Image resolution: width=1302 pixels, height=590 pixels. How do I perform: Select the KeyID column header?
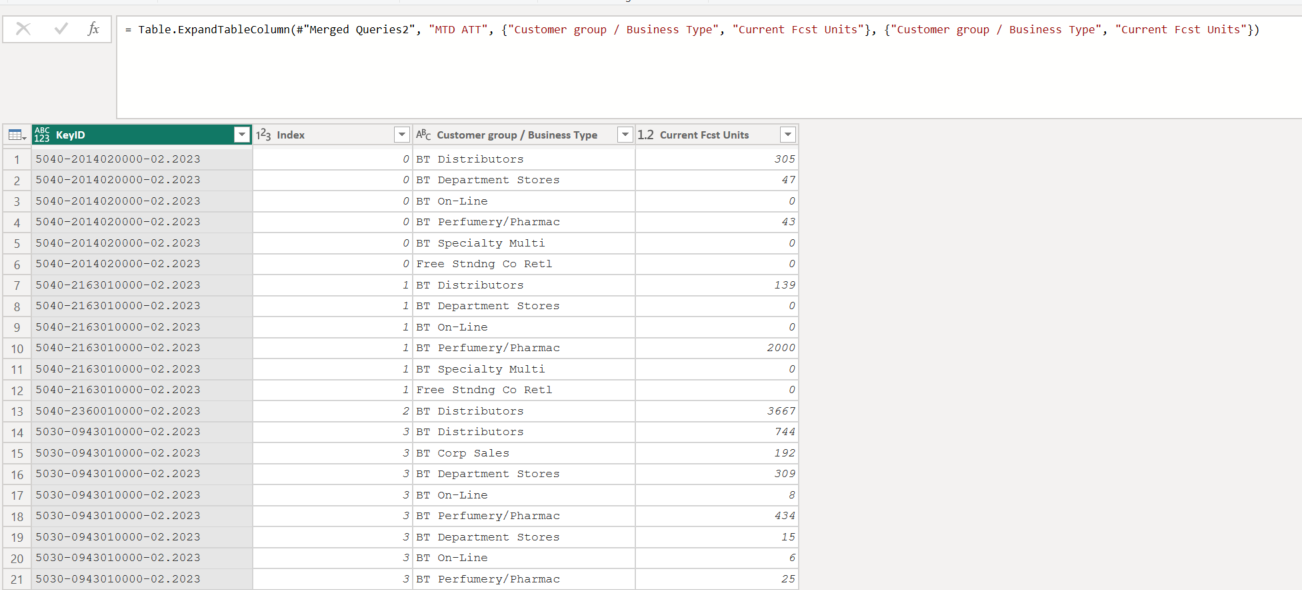tap(142, 135)
